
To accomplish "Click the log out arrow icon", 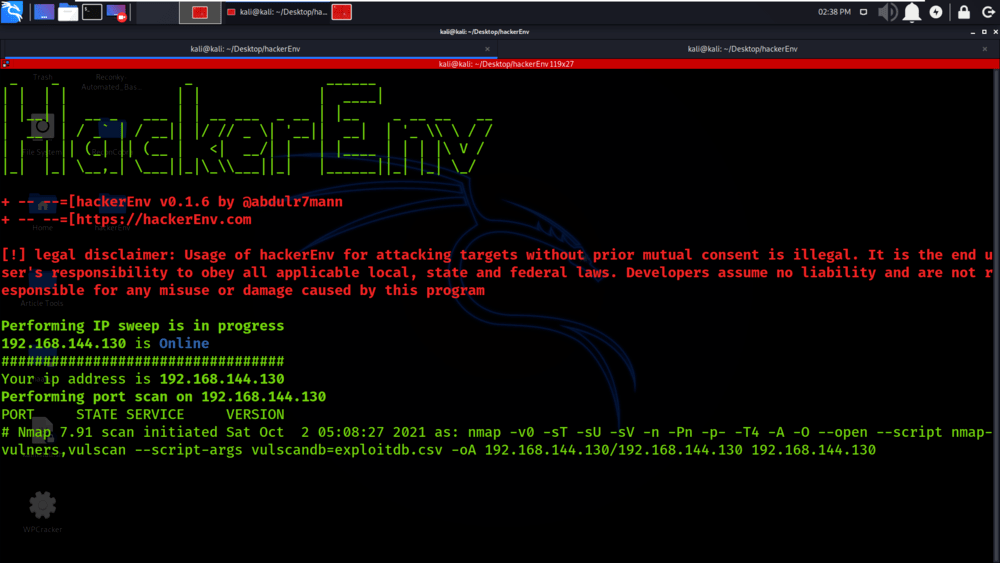I will coord(988,12).
